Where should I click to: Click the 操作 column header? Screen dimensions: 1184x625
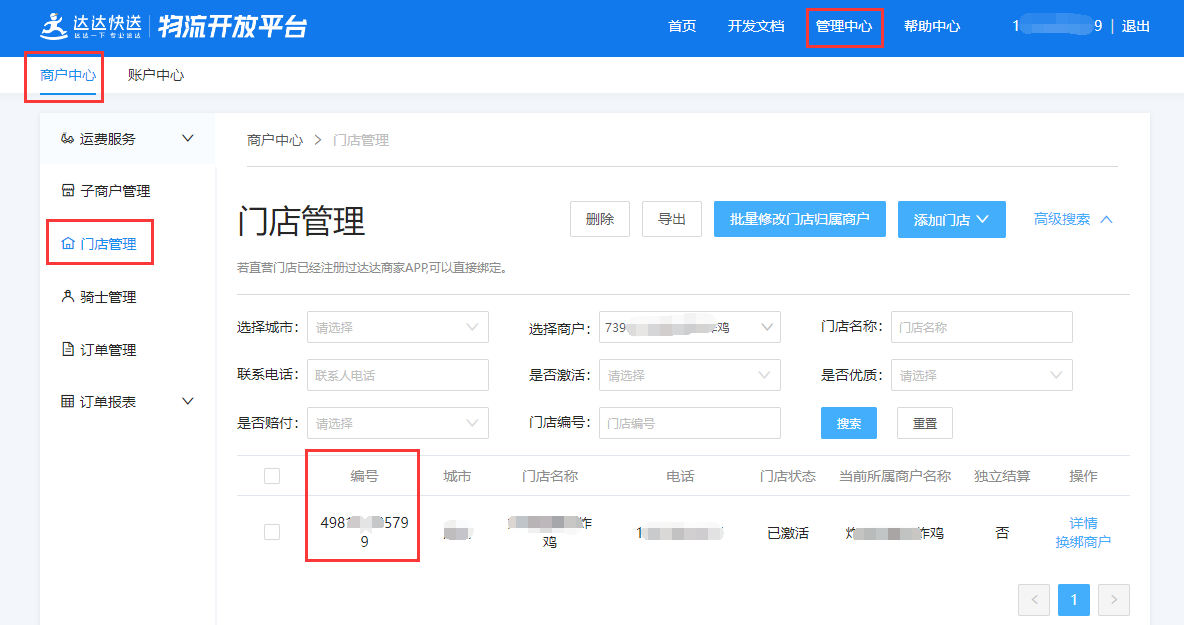(1083, 476)
